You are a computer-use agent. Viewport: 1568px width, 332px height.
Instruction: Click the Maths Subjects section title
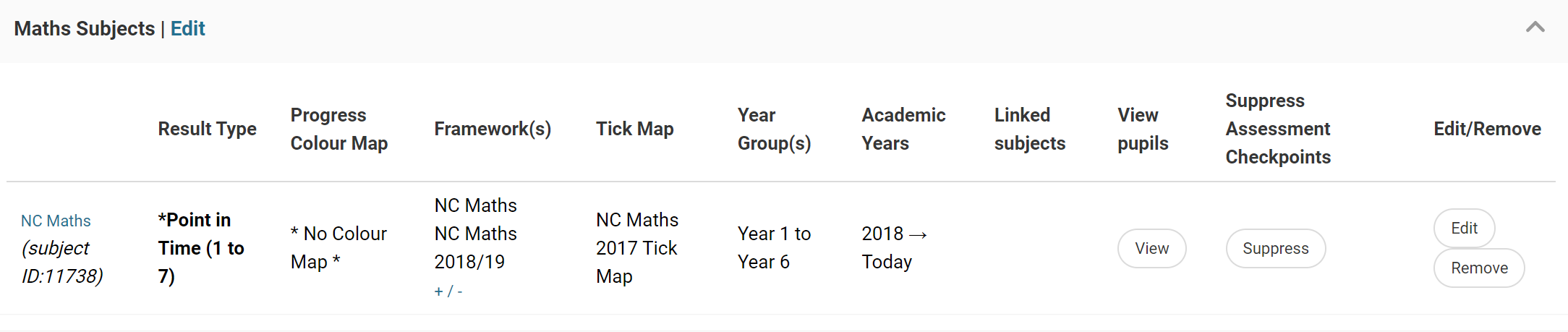[84, 28]
